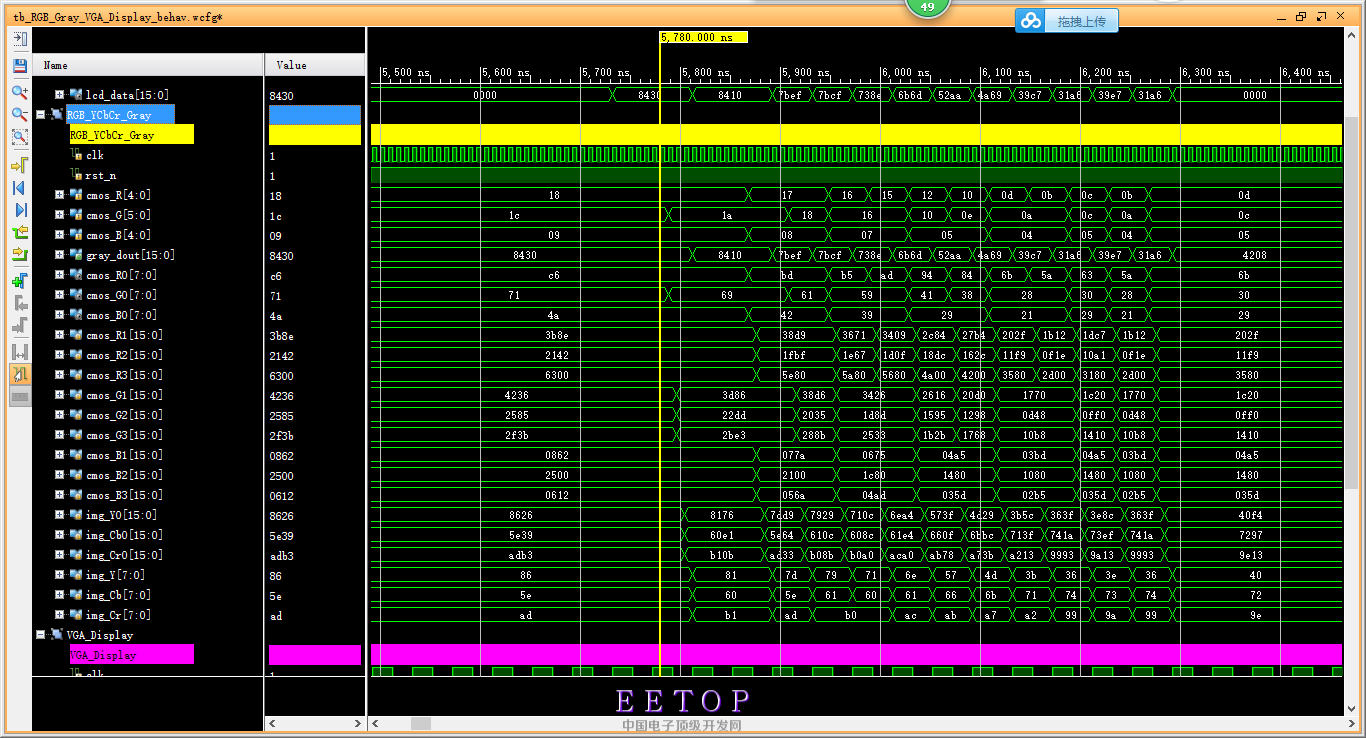This screenshot has height=738, width=1366.
Task: Select the cmos_G0[7:0] signal name
Action: 121,295
